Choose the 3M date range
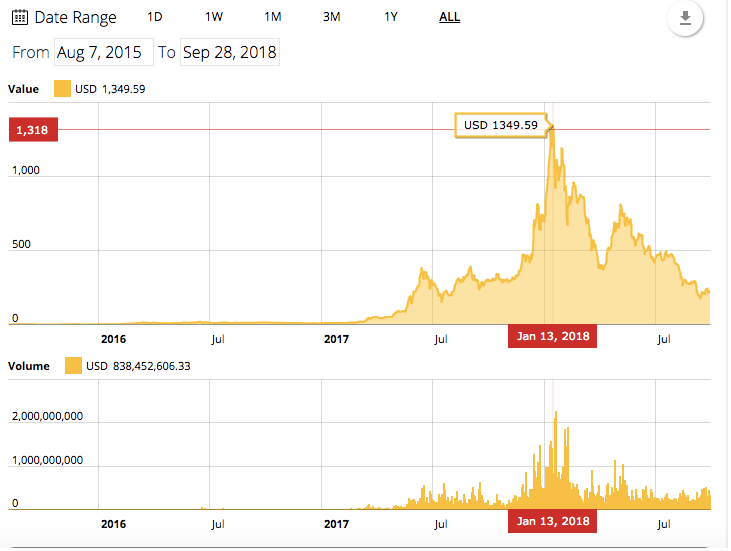Screen dimensions: 731x551 pos(331,17)
